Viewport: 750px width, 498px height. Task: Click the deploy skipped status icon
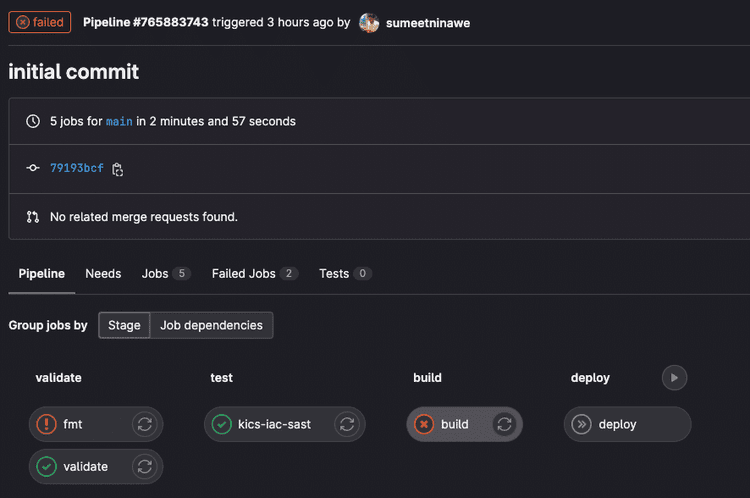582,424
